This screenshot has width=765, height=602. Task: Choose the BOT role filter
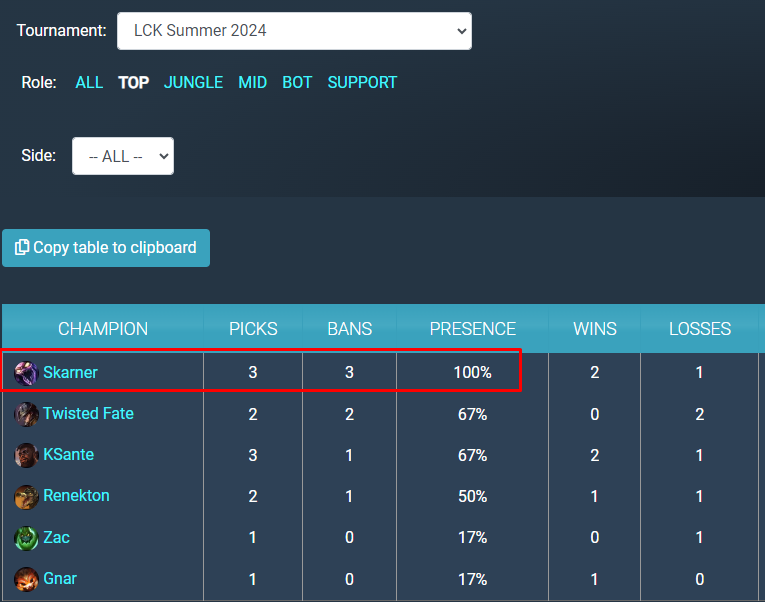[x=297, y=83]
